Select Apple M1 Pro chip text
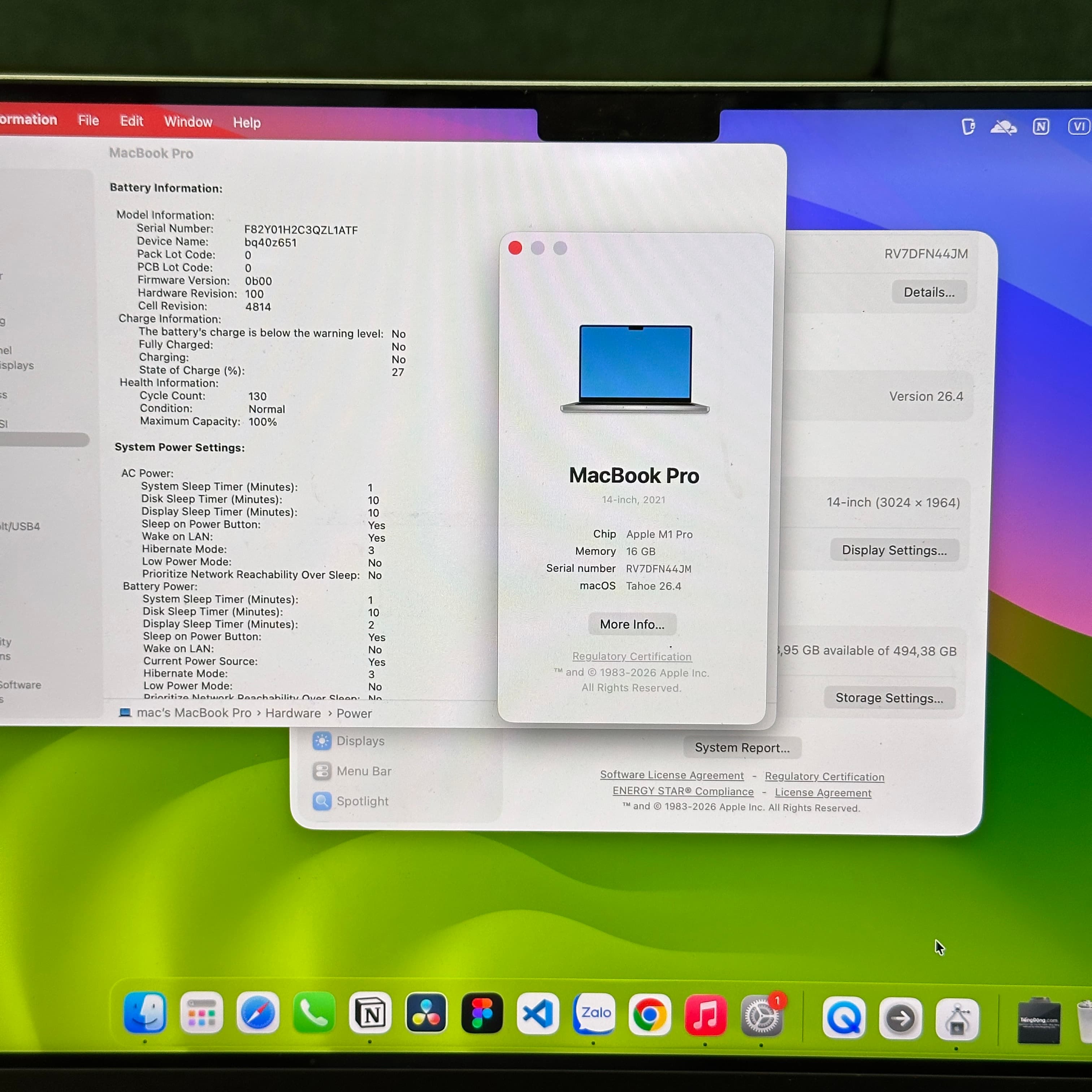 point(659,534)
